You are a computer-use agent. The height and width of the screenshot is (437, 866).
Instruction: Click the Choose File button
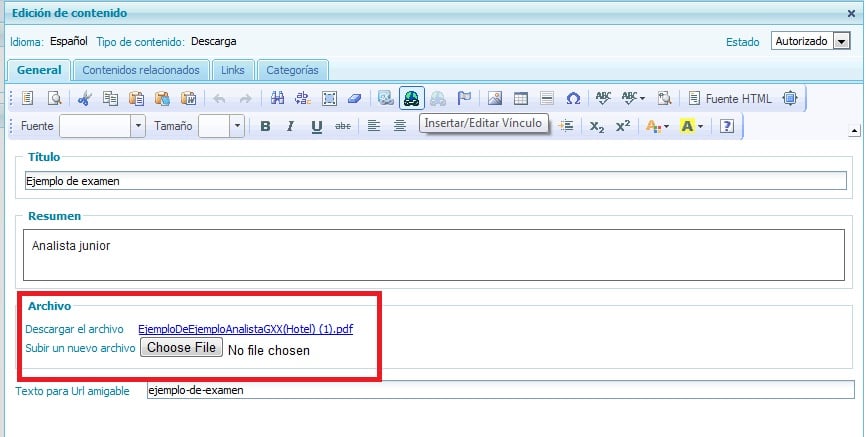tap(180, 348)
